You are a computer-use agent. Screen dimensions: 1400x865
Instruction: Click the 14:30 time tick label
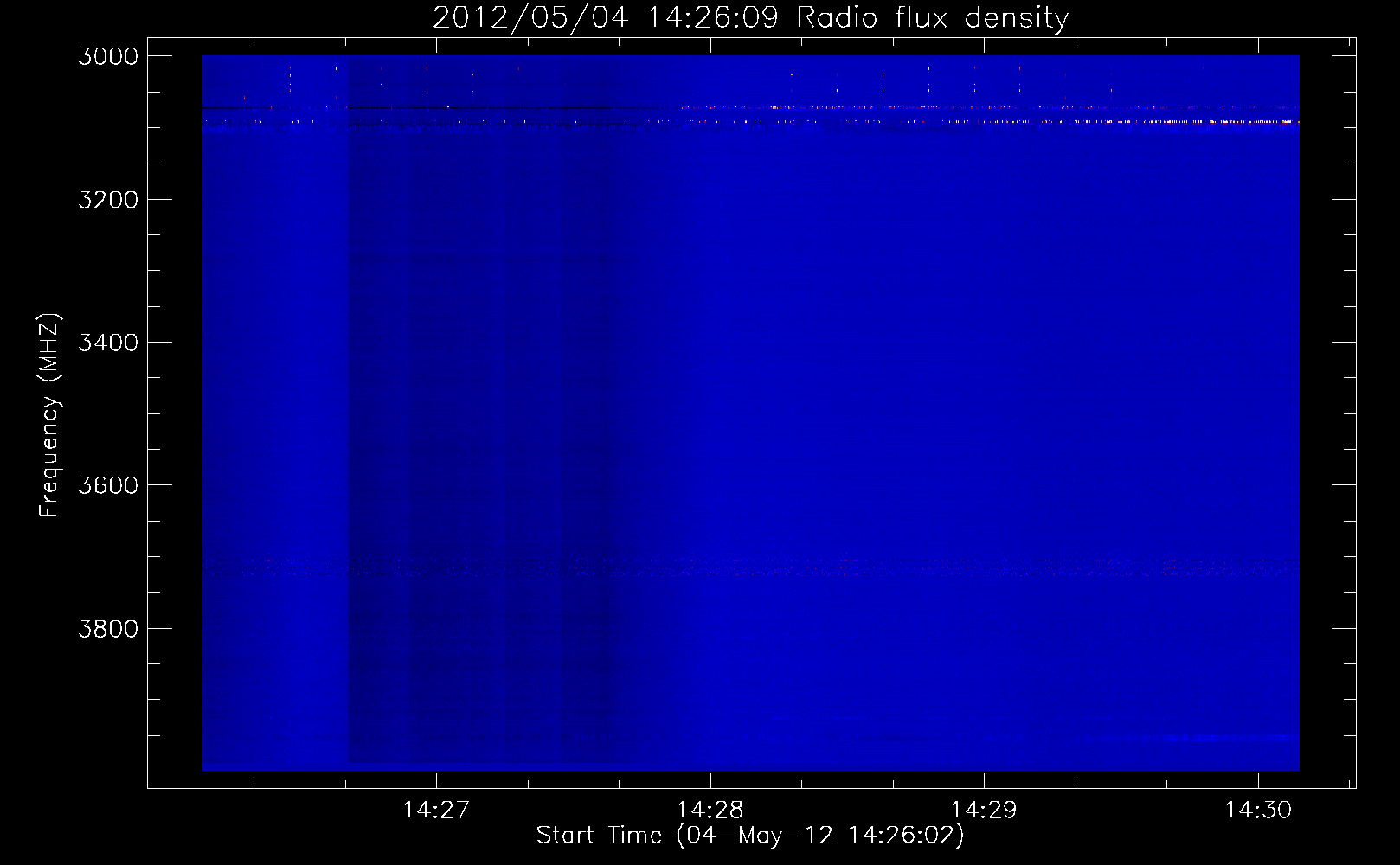click(x=1258, y=810)
